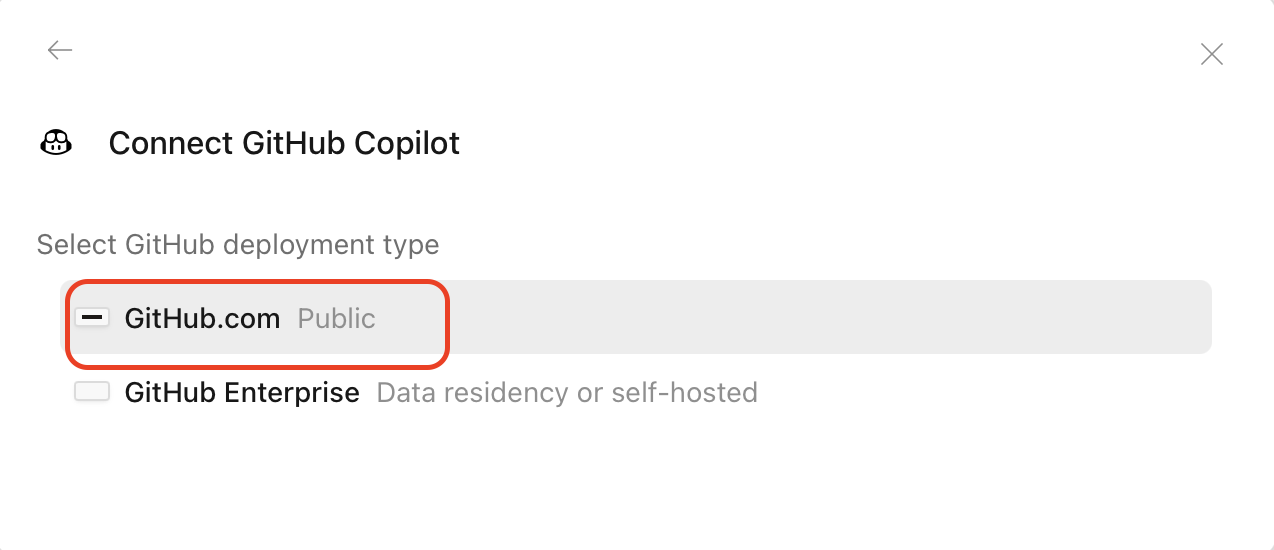The width and height of the screenshot is (1274, 550).
Task: Dismiss dialog with the X icon
Action: (1211, 54)
